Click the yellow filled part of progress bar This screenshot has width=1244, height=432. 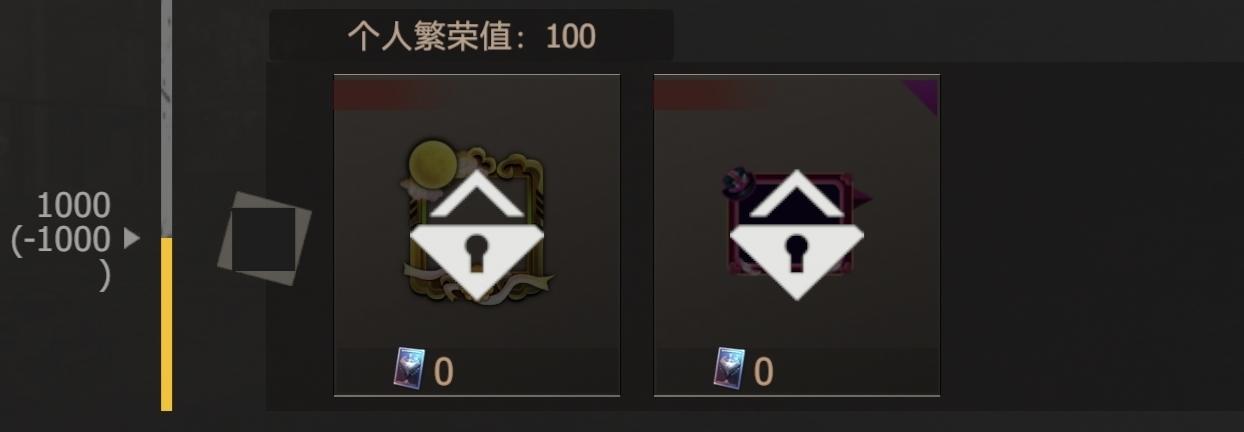click(167, 324)
